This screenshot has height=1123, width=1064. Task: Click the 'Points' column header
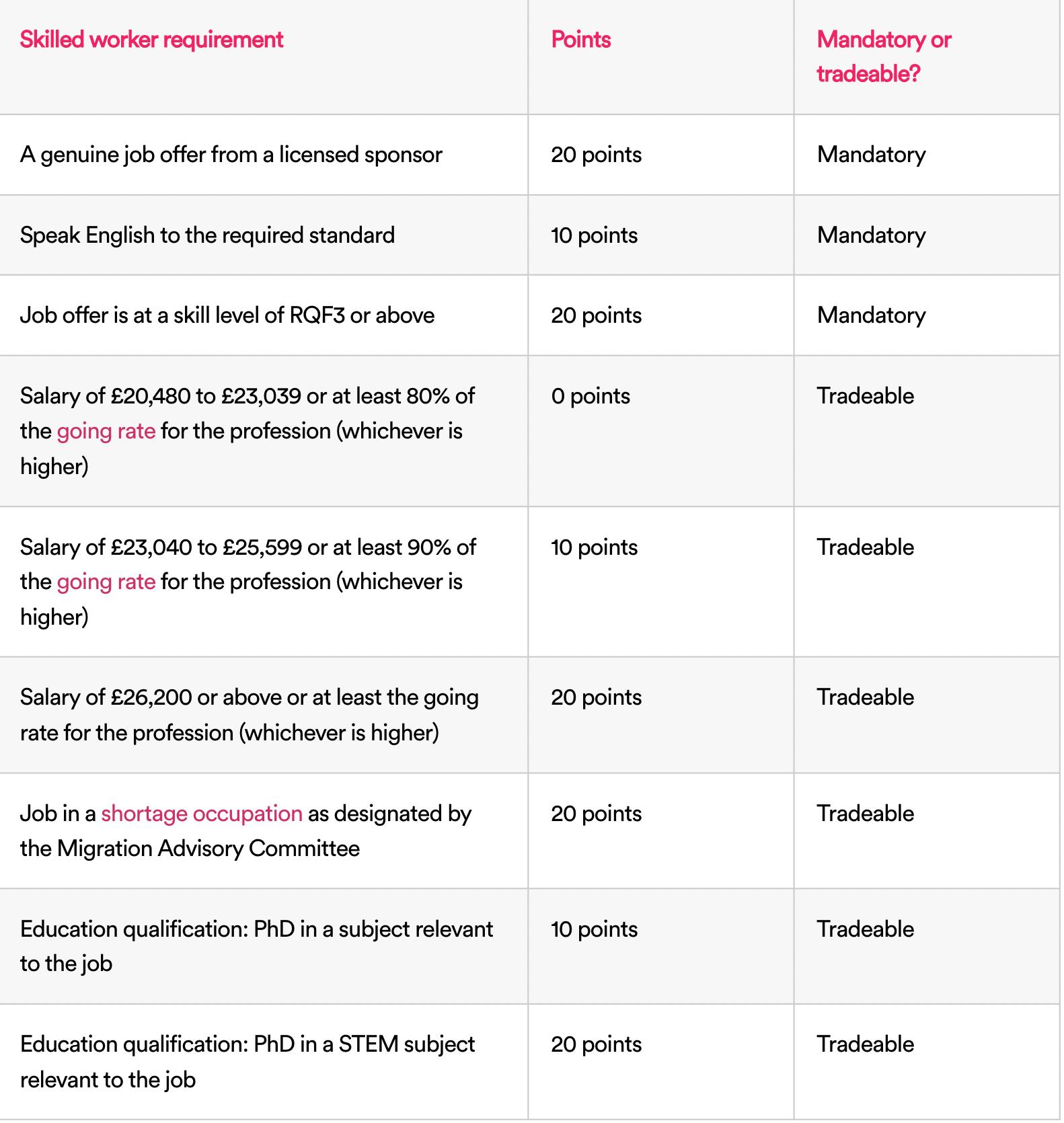[x=580, y=40]
